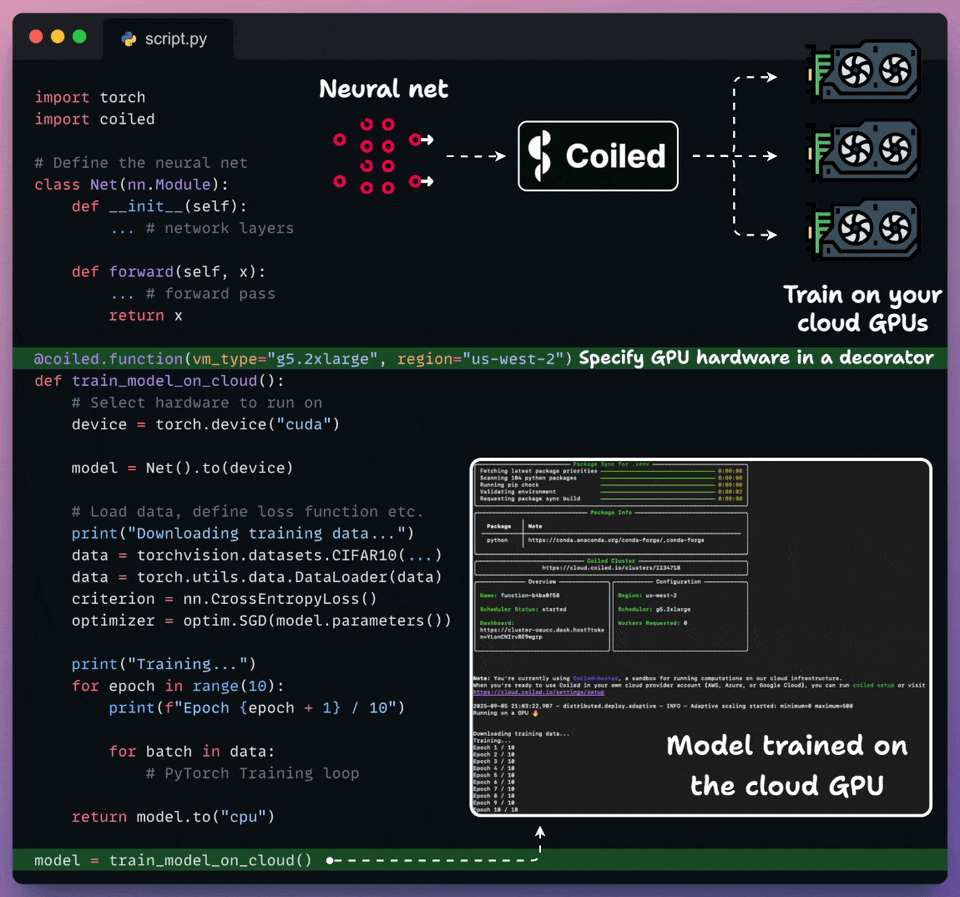
Task: Click the torch.utils.data.DataLoader line
Action: coord(257,577)
